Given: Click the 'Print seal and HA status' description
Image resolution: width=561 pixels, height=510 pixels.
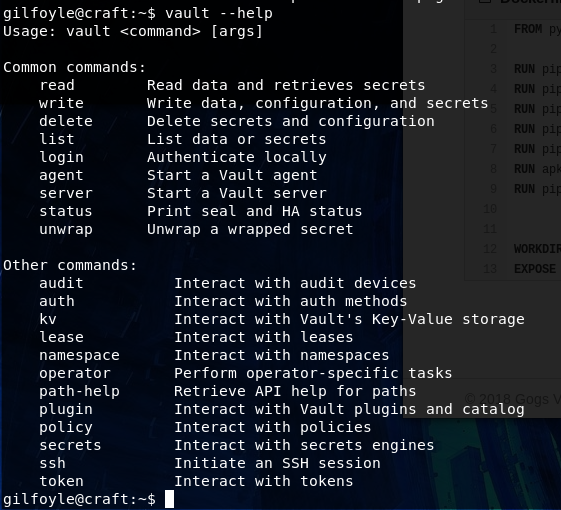Looking at the screenshot, I should coord(254,211).
